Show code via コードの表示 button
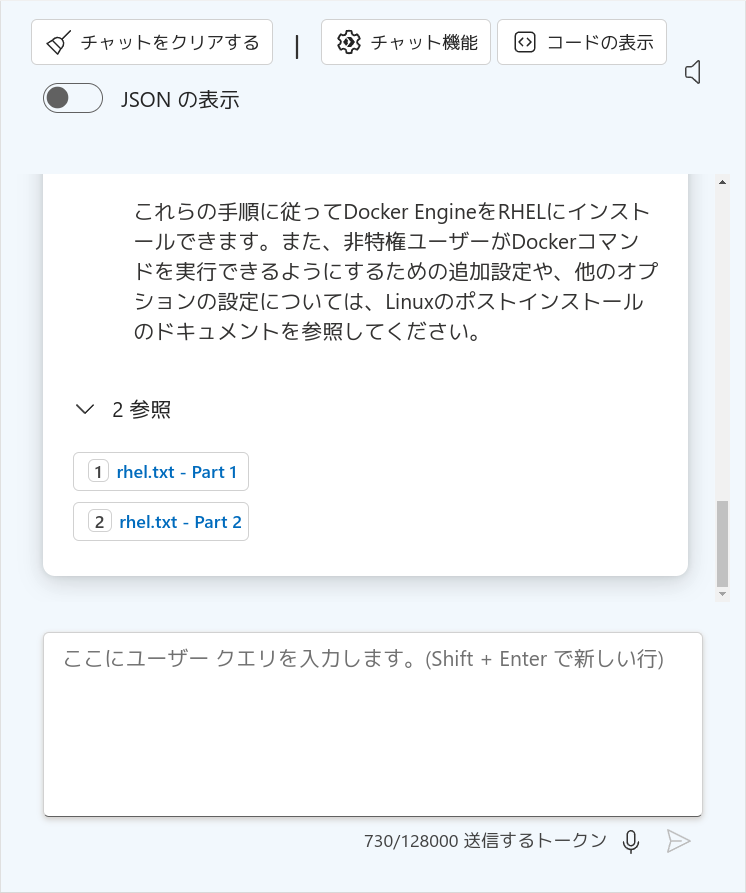The image size is (746, 893). click(582, 42)
